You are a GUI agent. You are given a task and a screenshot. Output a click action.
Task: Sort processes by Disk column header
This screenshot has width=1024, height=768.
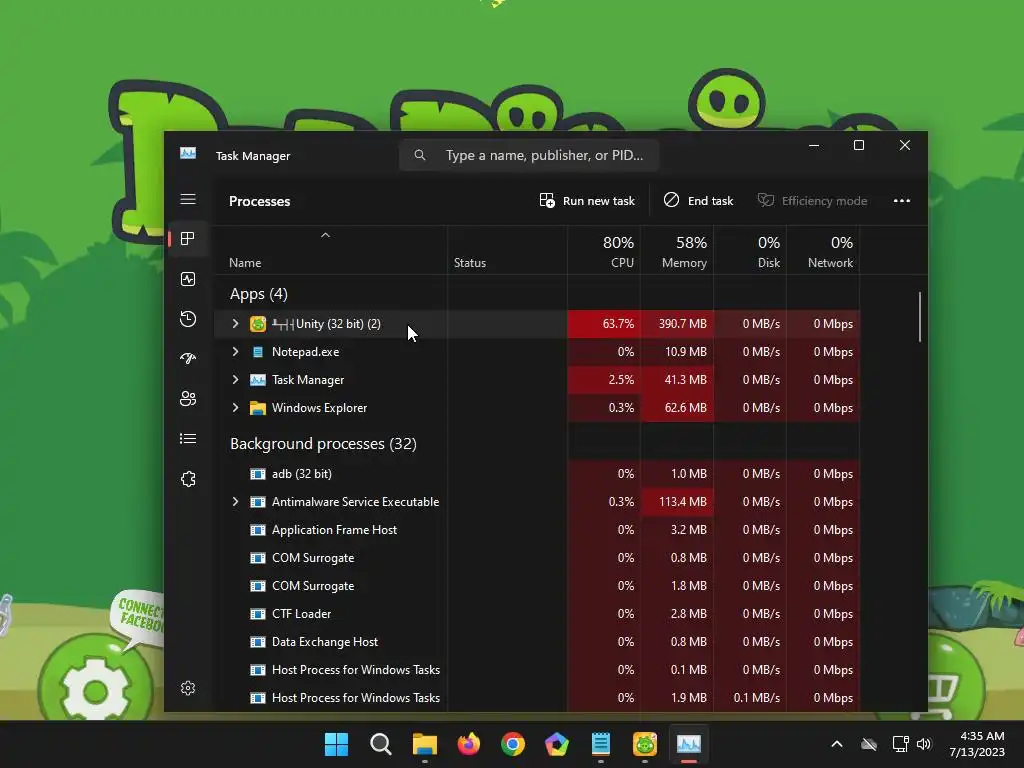(750, 251)
